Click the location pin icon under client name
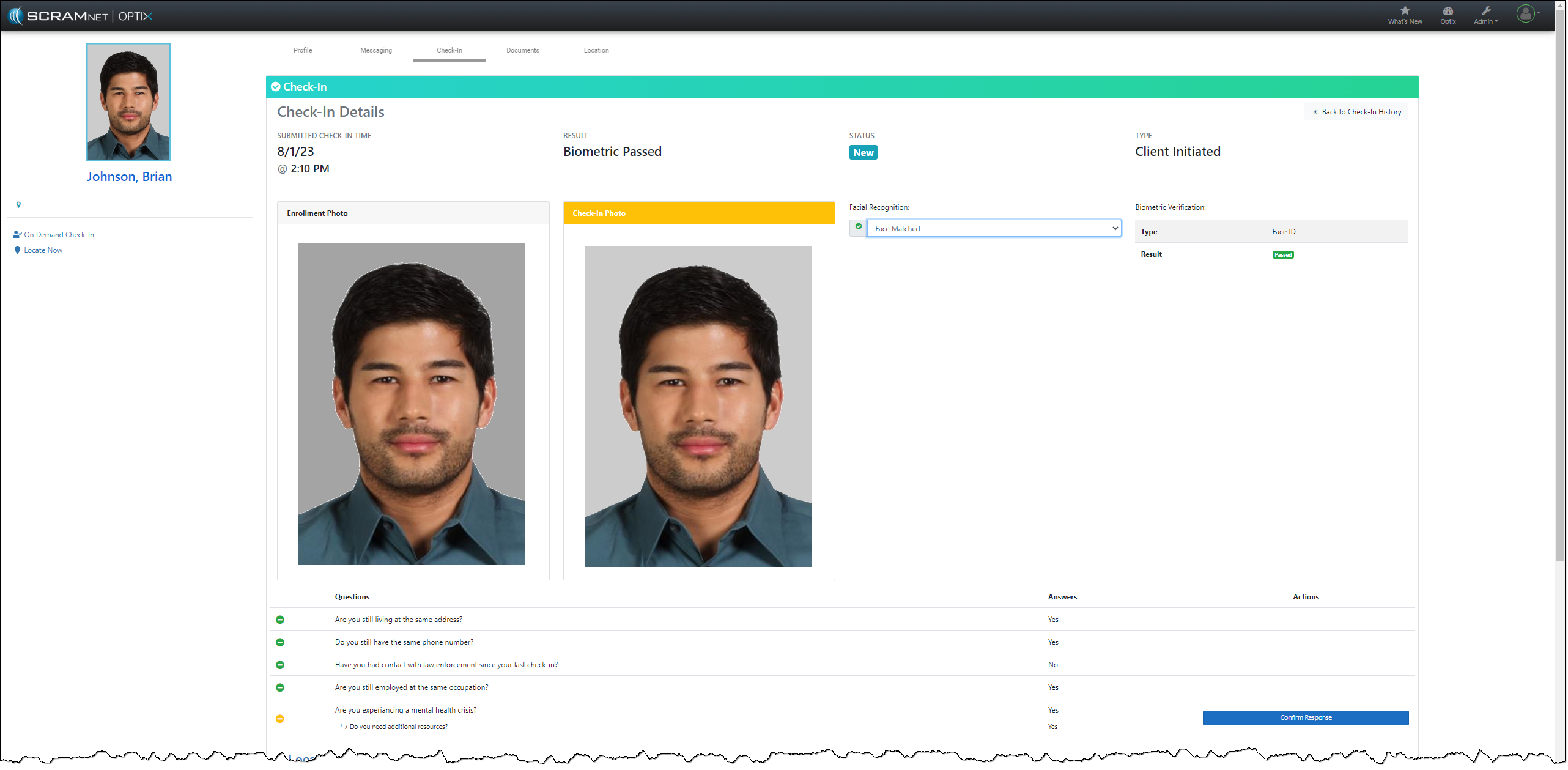The width and height of the screenshot is (1568, 770). tap(18, 205)
